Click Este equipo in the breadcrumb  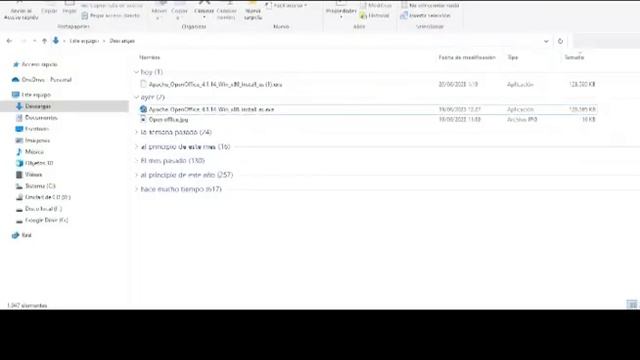84,41
